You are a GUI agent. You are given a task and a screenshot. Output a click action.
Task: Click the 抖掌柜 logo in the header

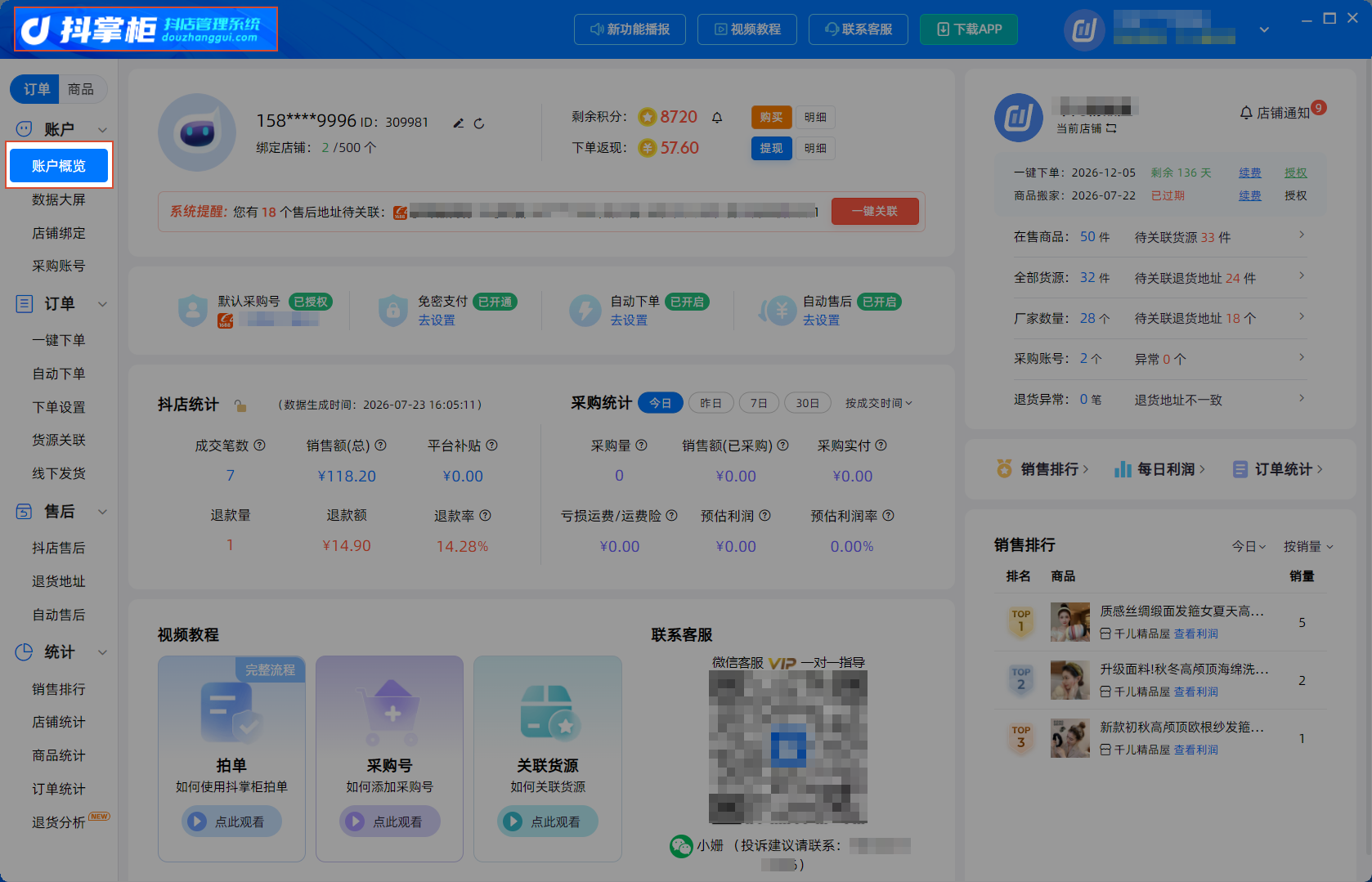146,29
